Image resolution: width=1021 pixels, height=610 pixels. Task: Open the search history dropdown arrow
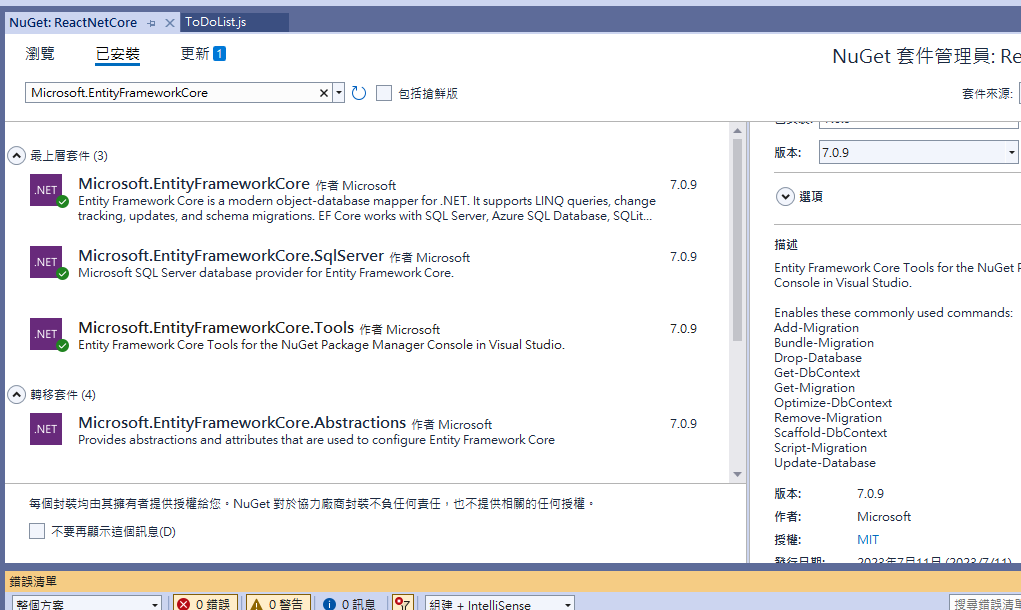click(x=339, y=93)
